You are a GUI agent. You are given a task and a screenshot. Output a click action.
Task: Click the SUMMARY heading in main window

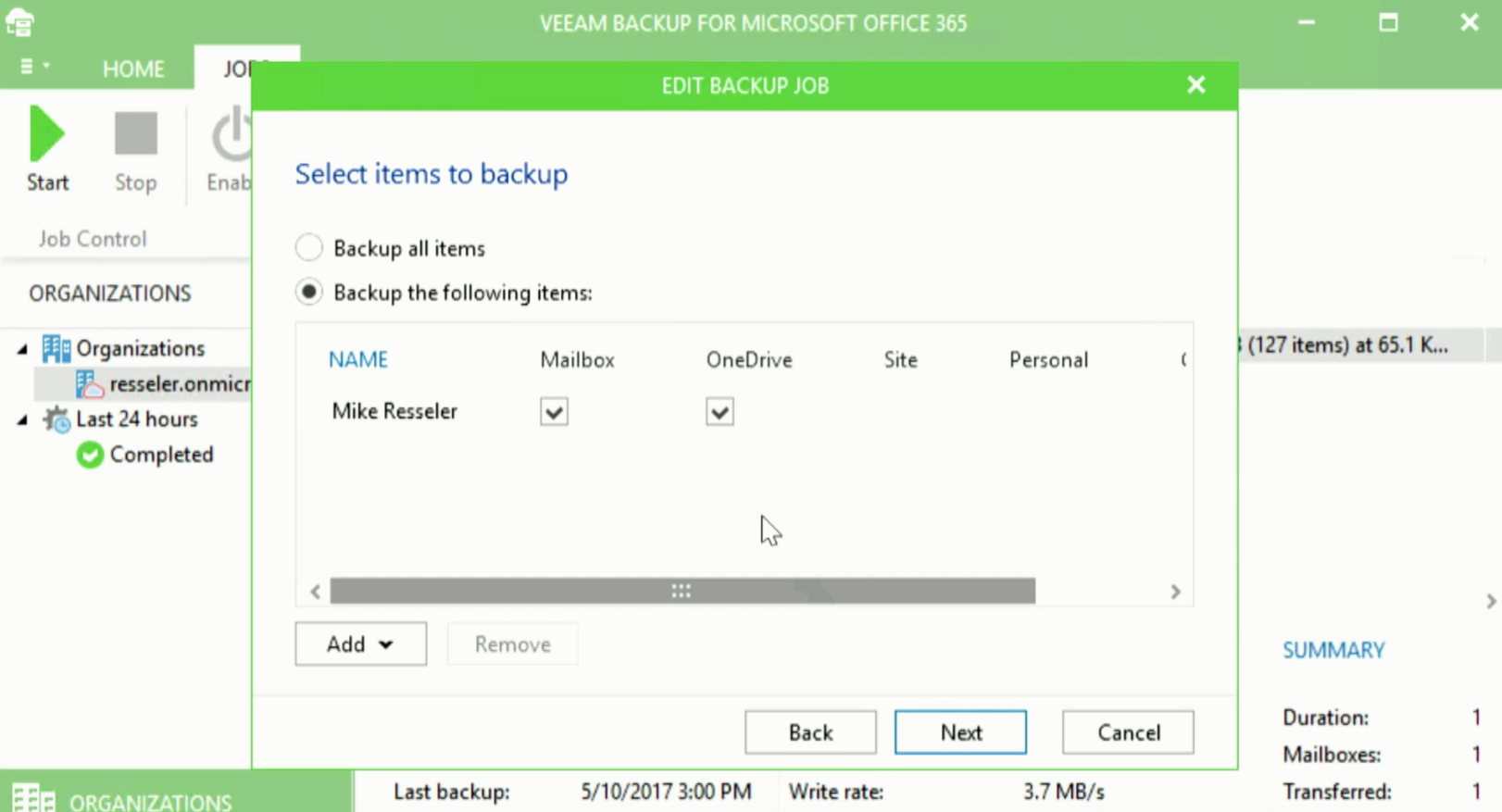pyautogui.click(x=1333, y=650)
